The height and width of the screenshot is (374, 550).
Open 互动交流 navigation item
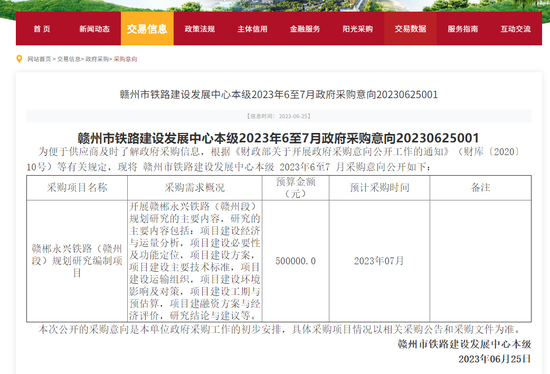[x=516, y=29]
